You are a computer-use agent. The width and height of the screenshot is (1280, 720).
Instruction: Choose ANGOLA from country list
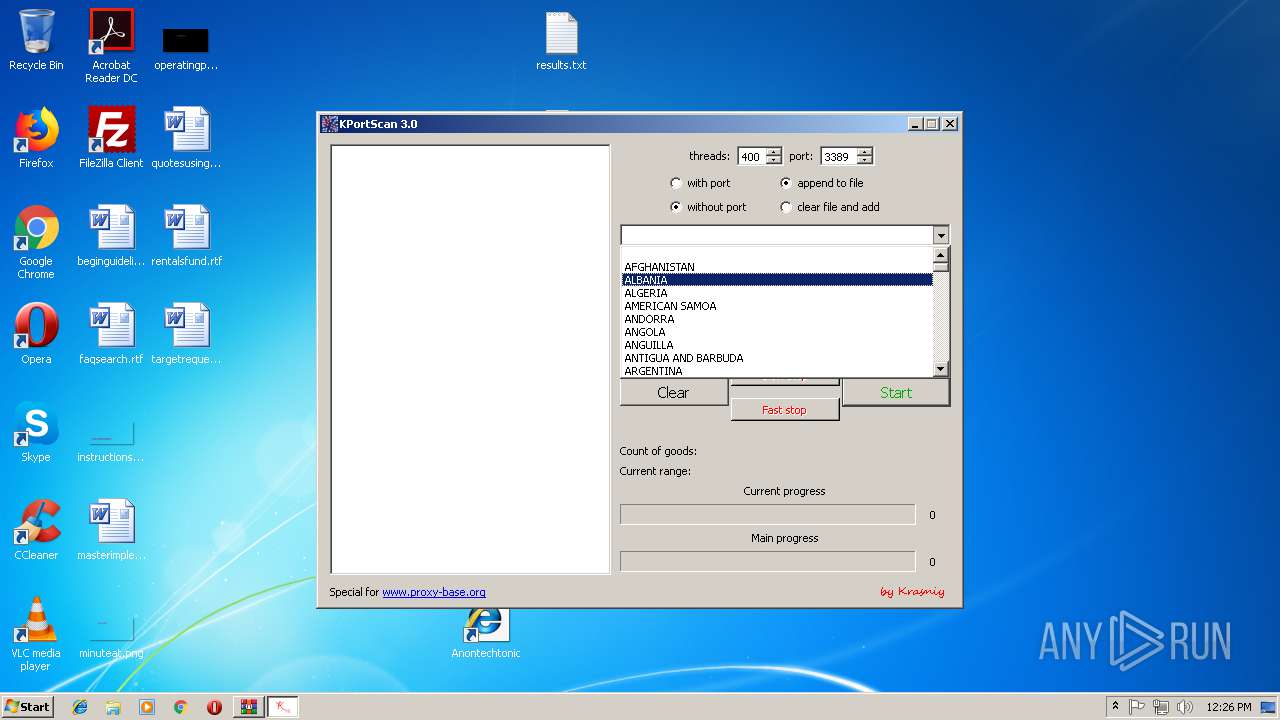[777, 332]
